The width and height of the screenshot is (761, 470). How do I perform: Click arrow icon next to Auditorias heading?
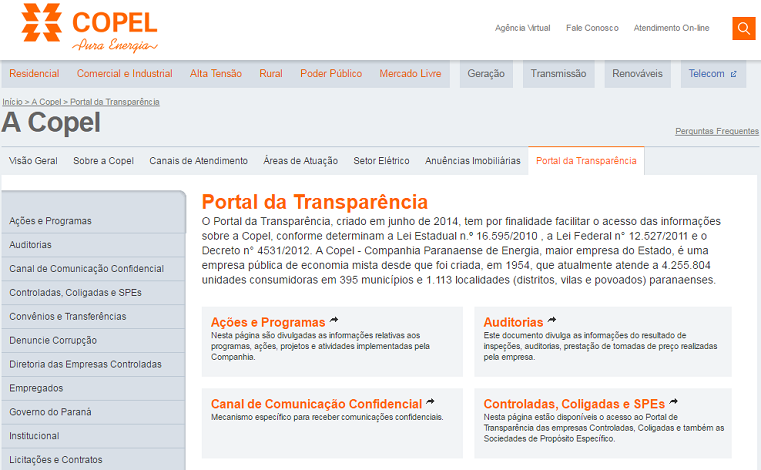coord(552,320)
